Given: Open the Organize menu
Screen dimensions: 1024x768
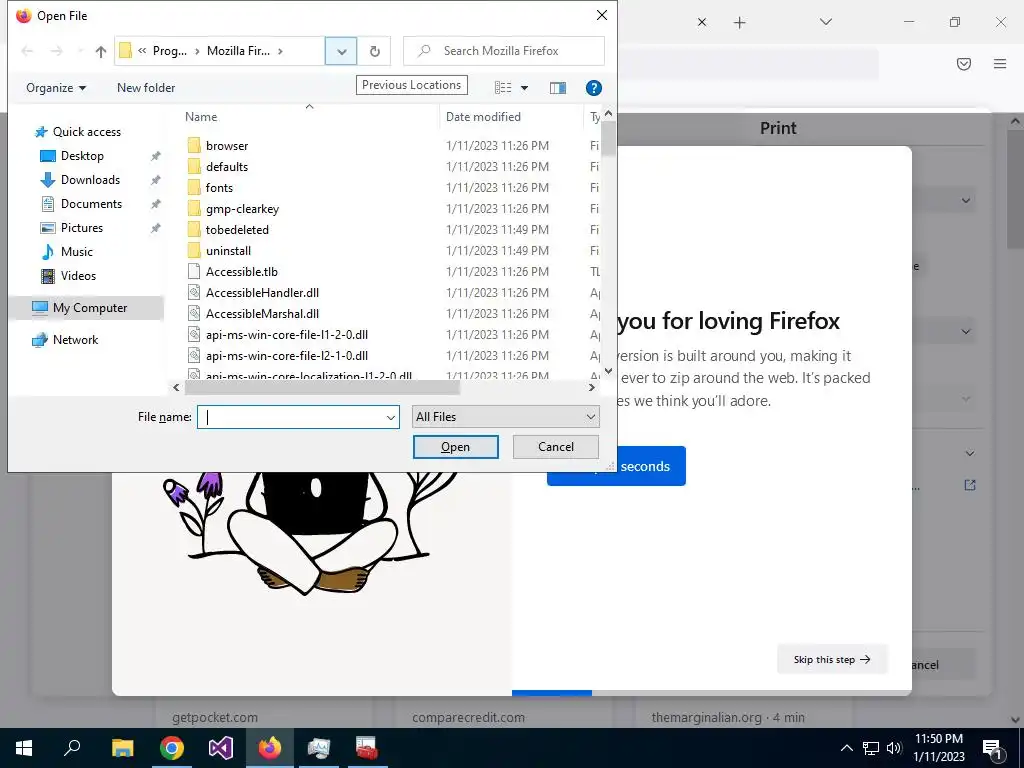Looking at the screenshot, I should [x=56, y=88].
